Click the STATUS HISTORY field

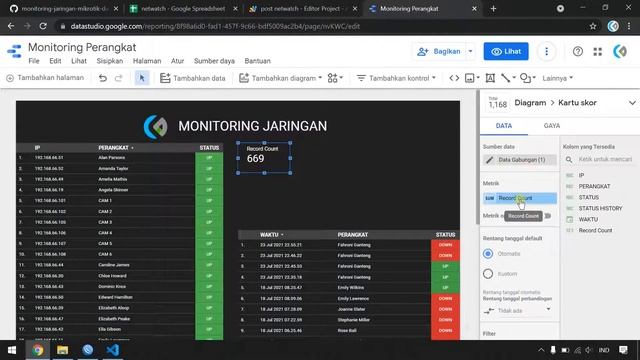[x=600, y=208]
